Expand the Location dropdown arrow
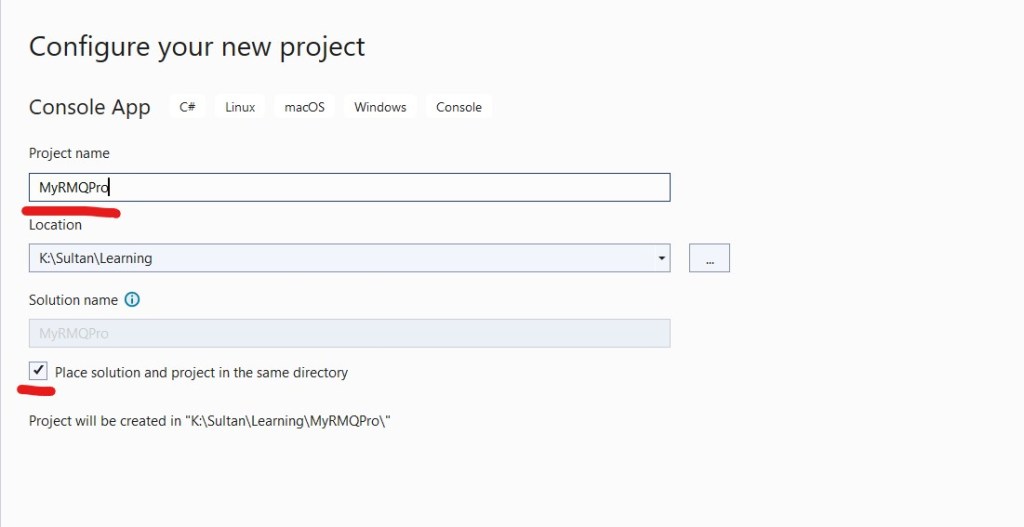Viewport: 1024px width, 527px height. (x=661, y=258)
